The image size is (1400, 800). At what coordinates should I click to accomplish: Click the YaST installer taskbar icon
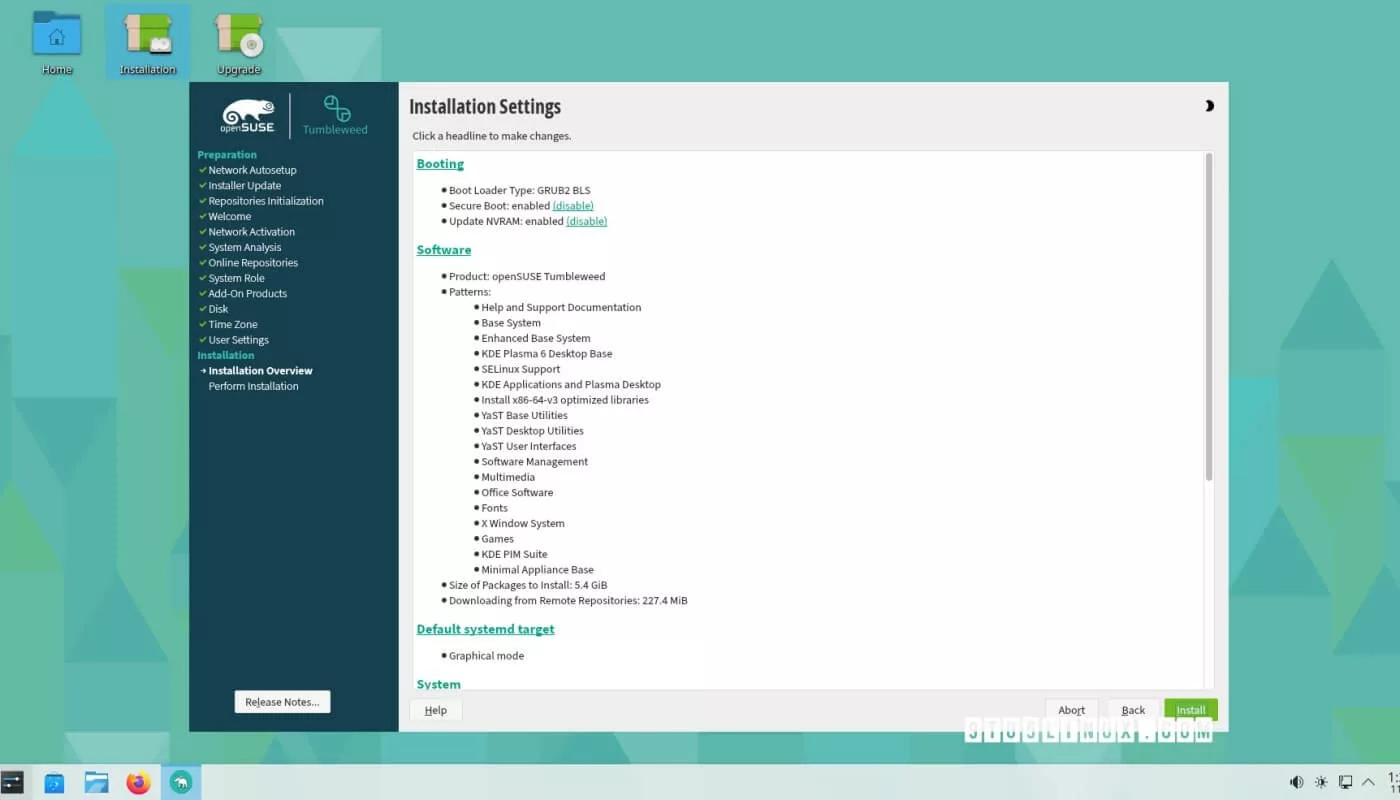click(x=181, y=783)
